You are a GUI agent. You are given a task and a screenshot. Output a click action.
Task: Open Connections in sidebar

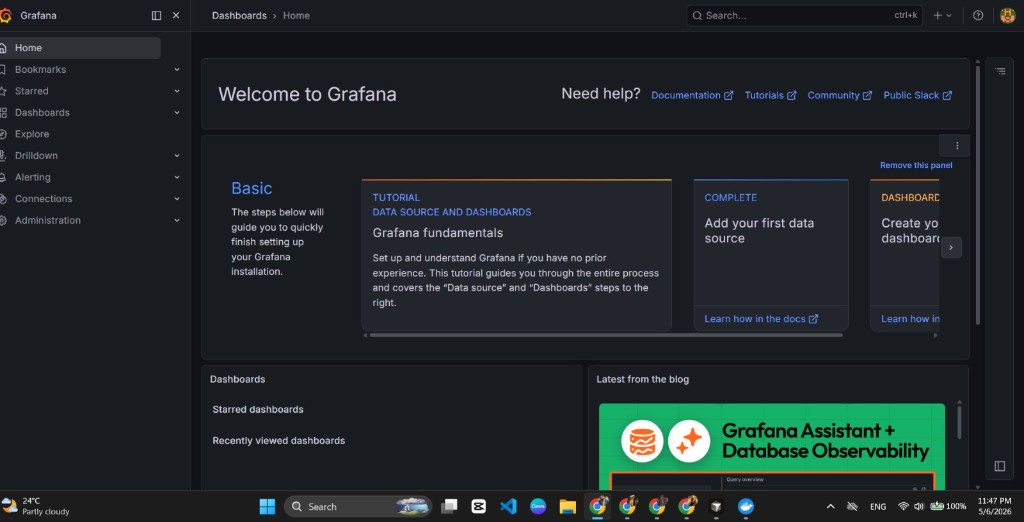(44, 199)
